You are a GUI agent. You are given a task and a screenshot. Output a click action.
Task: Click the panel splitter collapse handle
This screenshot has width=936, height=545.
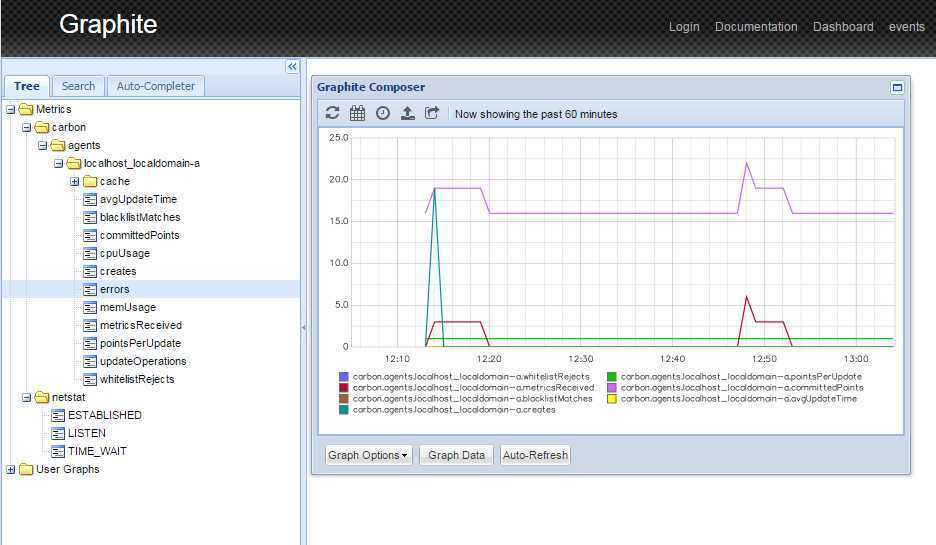(x=303, y=327)
